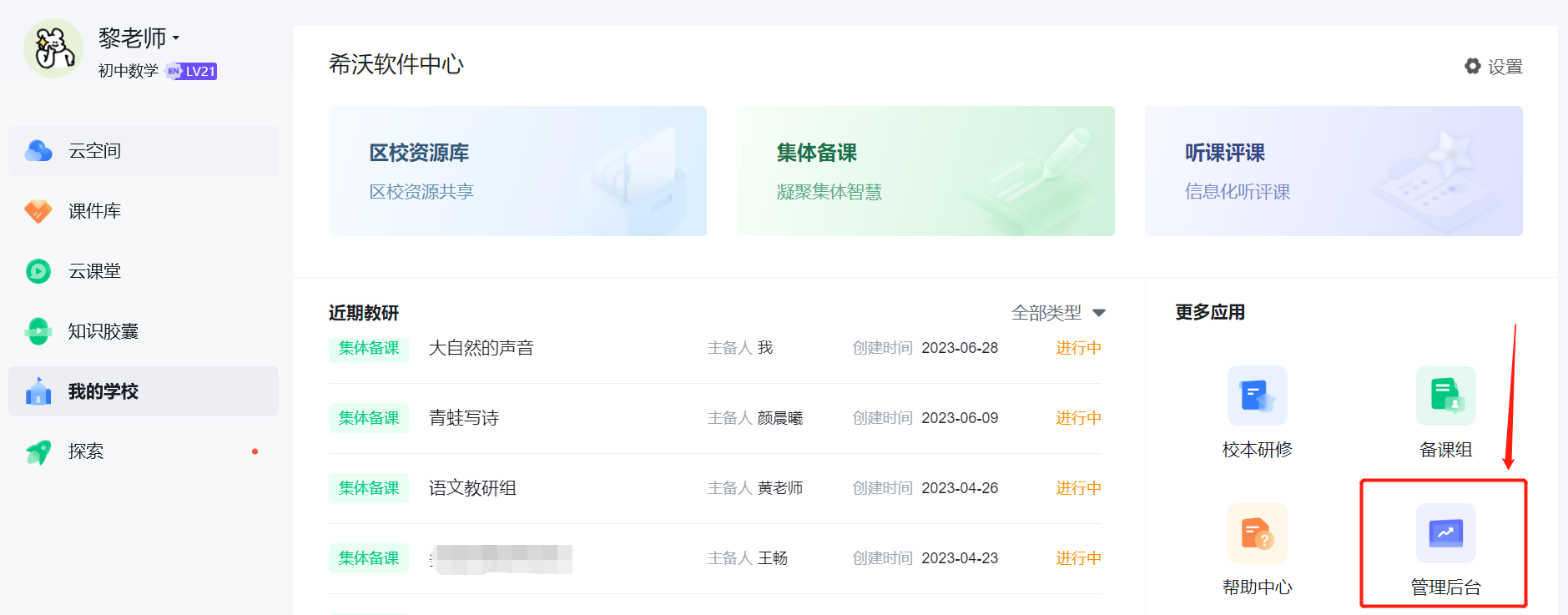Click the 初中数学 subject label

129,71
